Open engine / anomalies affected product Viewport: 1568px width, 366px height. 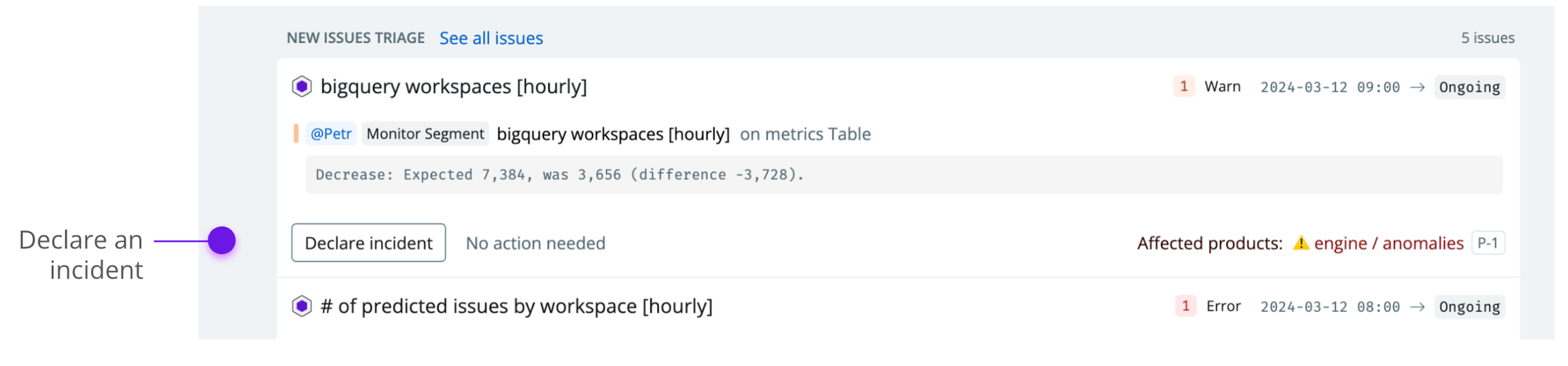point(1388,243)
